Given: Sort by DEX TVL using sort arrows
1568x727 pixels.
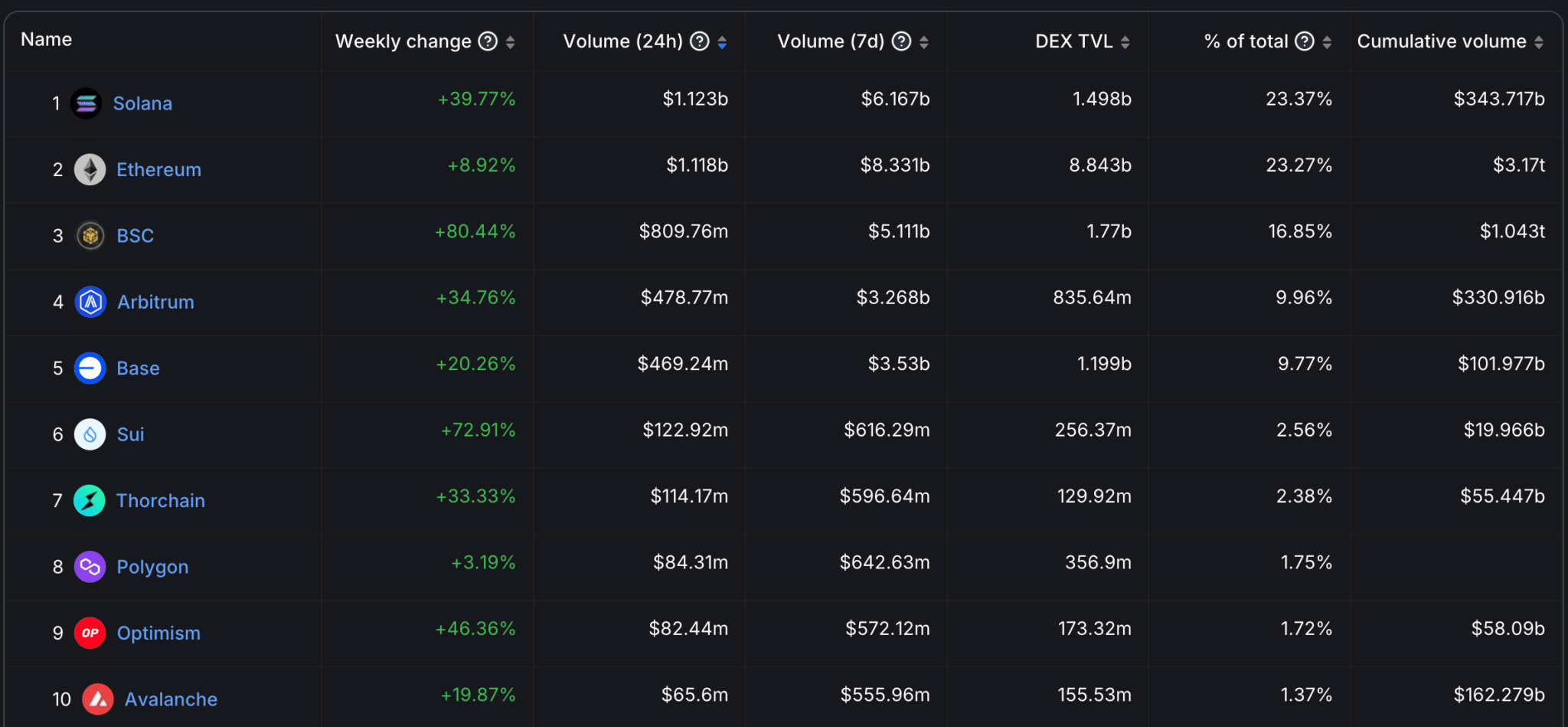Looking at the screenshot, I should pos(1125,42).
